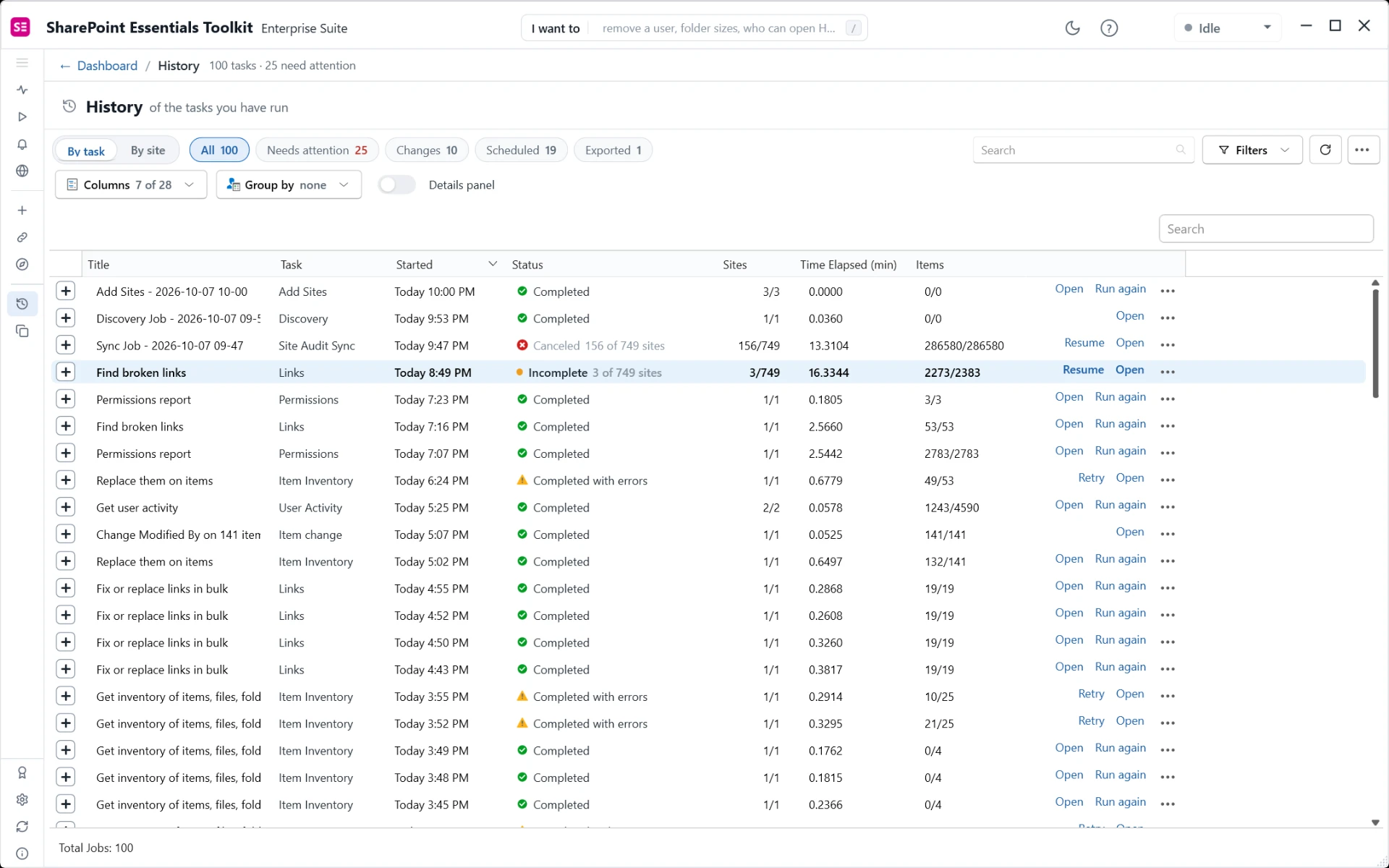Open the link icon in sidebar
1389x868 pixels.
[x=22, y=237]
